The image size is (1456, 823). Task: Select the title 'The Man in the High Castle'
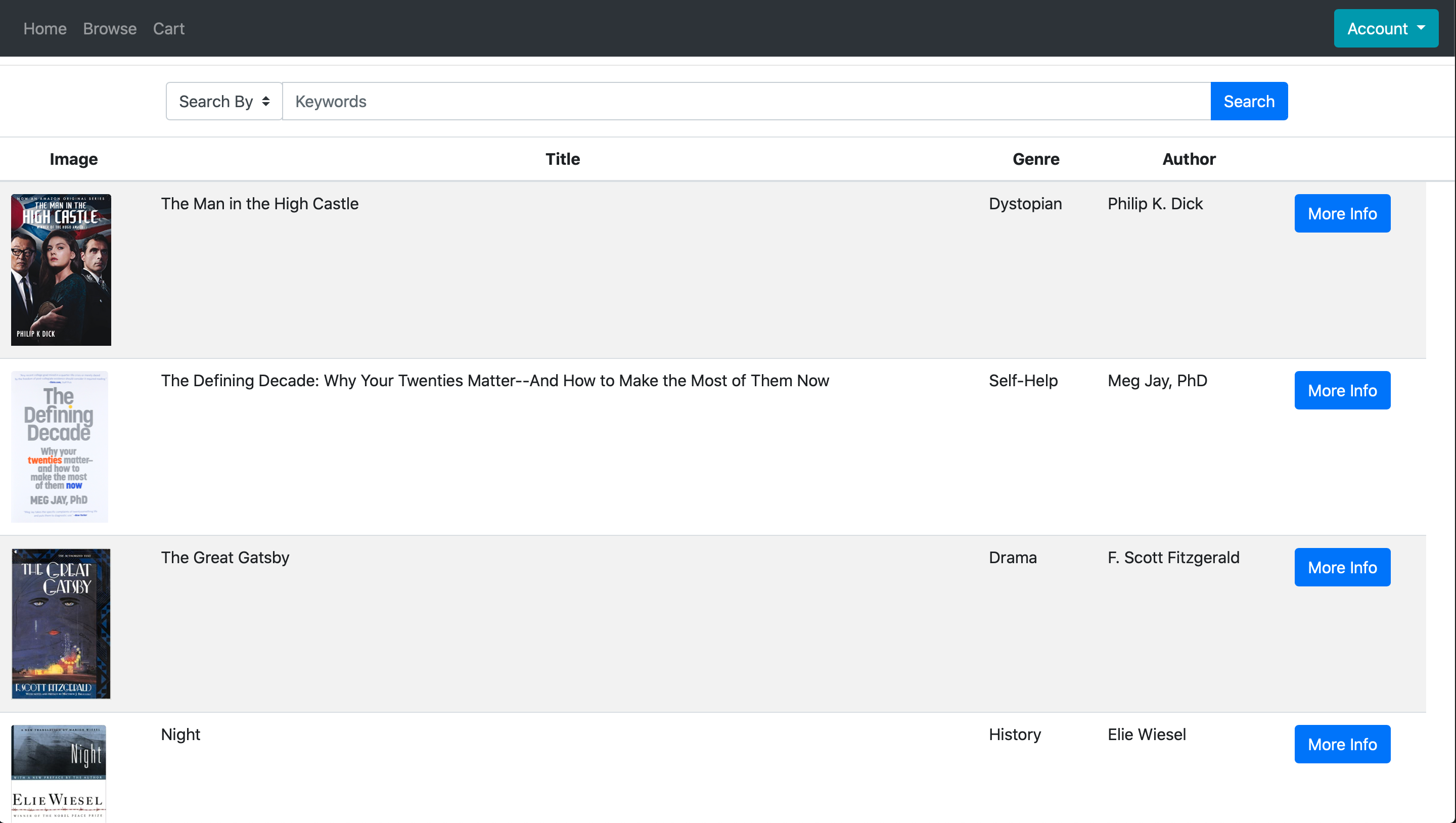coord(259,204)
